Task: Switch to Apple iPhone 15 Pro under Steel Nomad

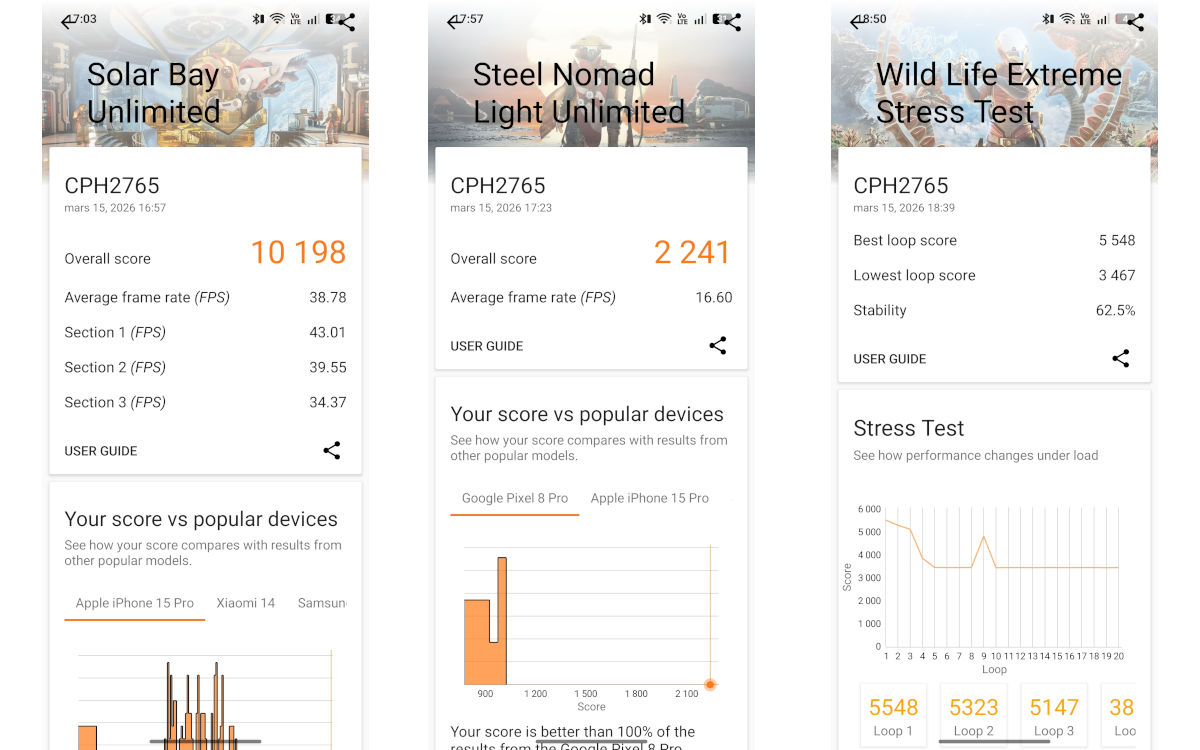Action: point(650,498)
